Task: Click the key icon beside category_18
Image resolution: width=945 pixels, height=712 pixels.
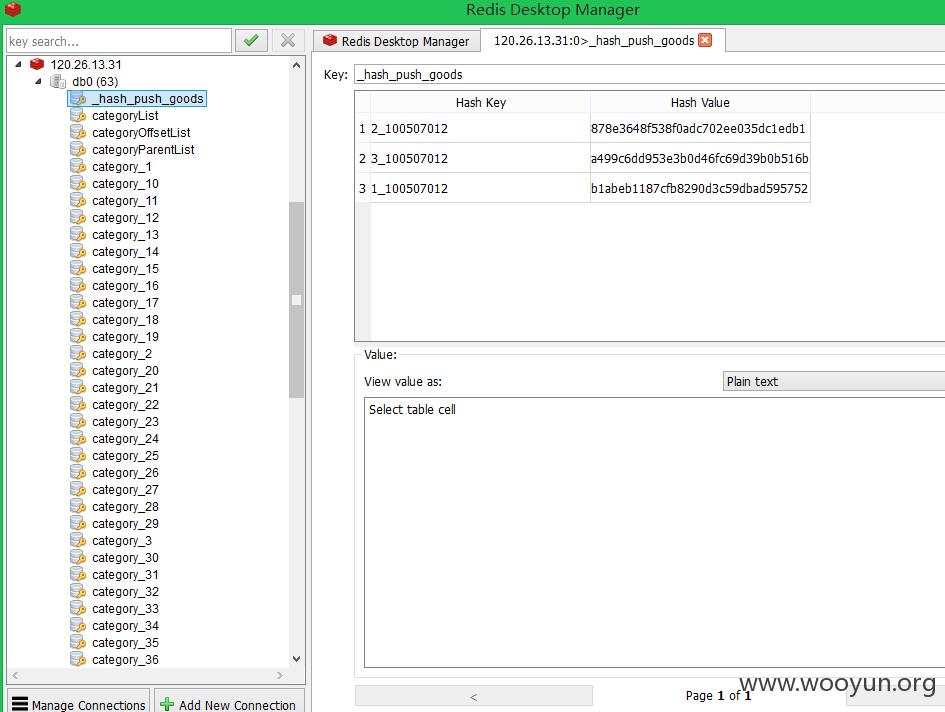Action: click(78, 320)
